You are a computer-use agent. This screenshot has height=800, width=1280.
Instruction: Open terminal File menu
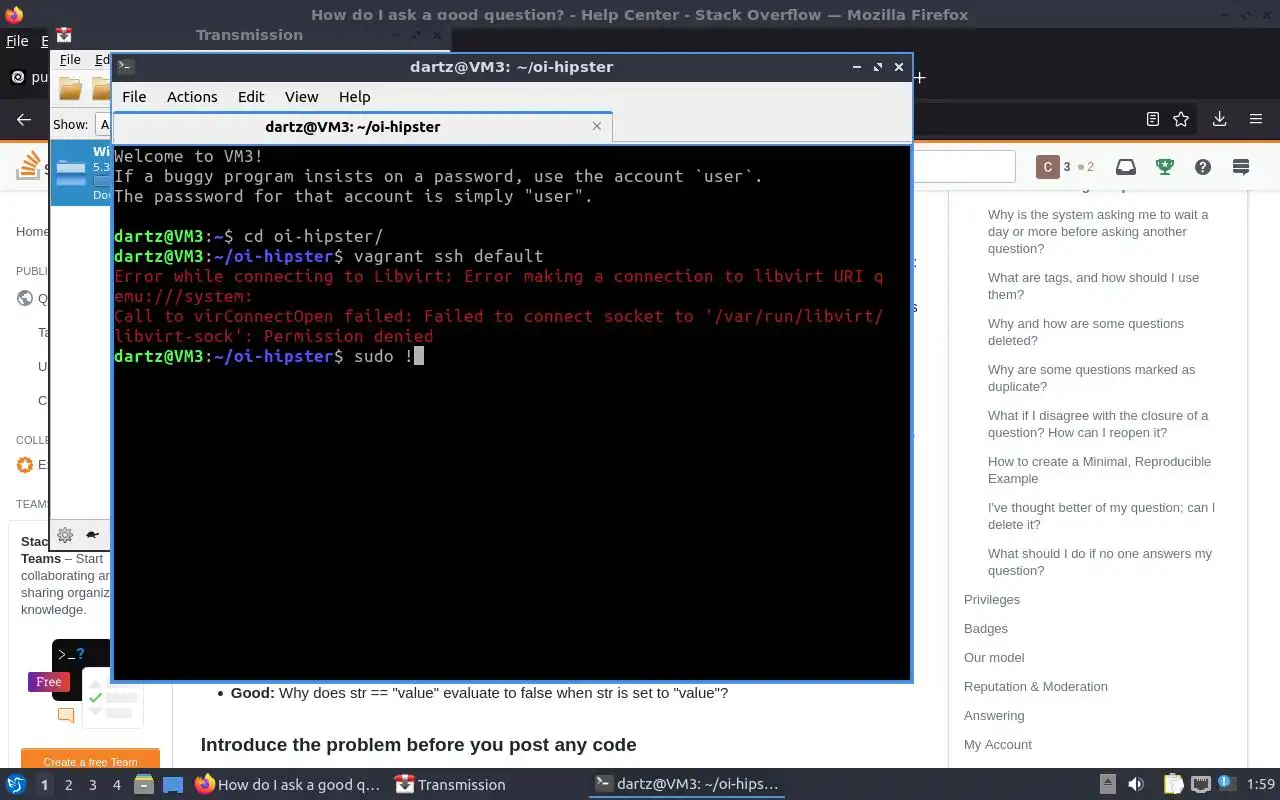coord(134,97)
